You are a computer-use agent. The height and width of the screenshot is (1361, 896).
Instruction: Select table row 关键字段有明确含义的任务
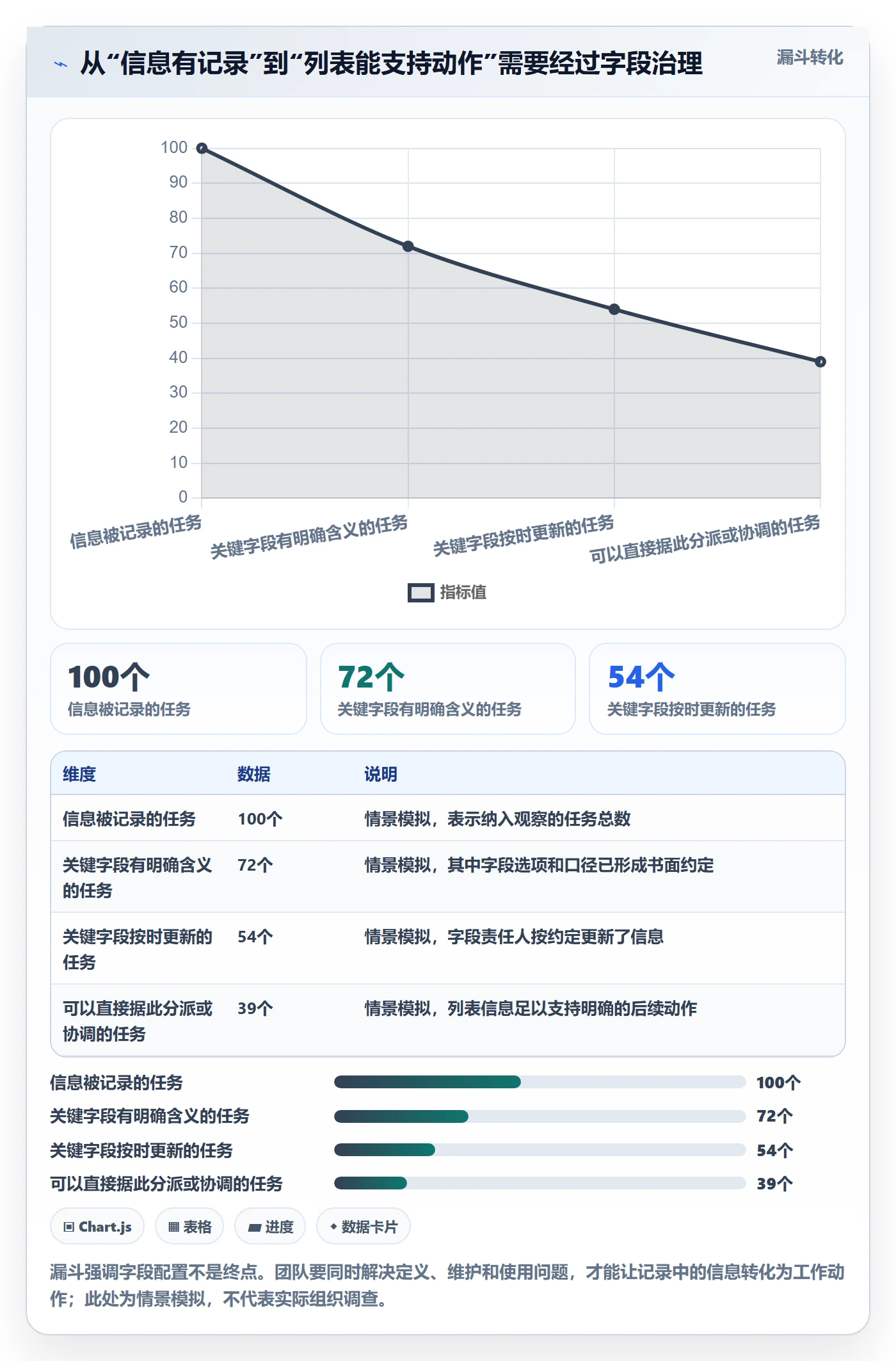coord(448,877)
